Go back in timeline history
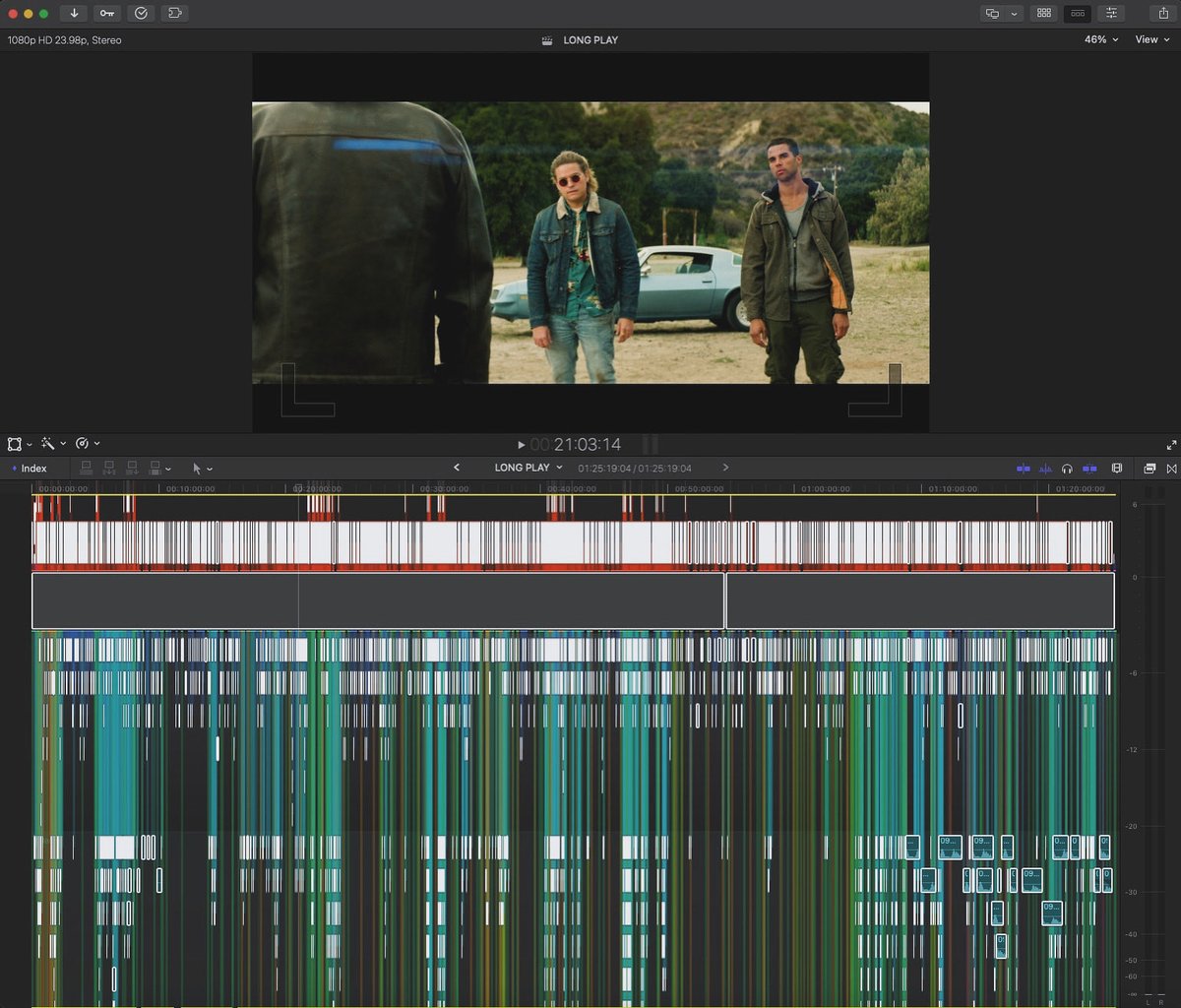Viewport: 1181px width, 1008px height. click(x=457, y=468)
